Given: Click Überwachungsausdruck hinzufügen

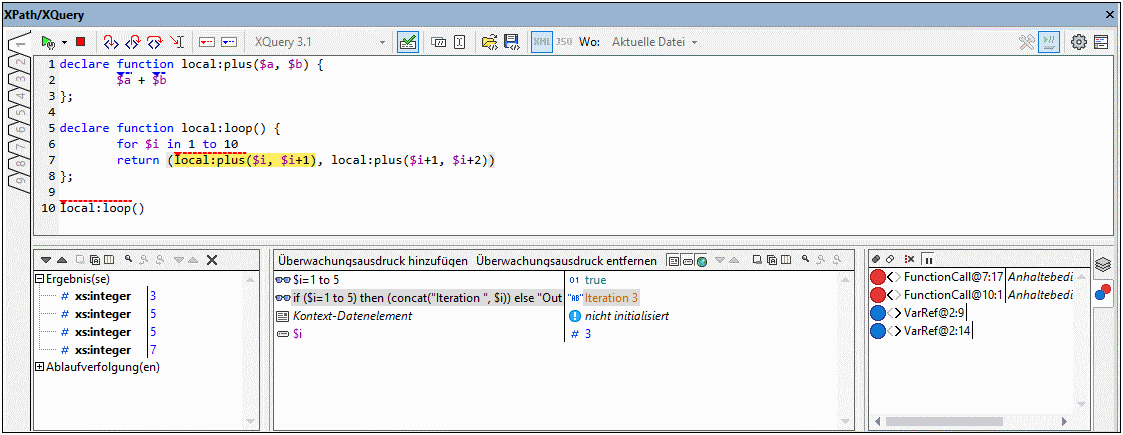Looking at the screenshot, I should click(x=373, y=260).
